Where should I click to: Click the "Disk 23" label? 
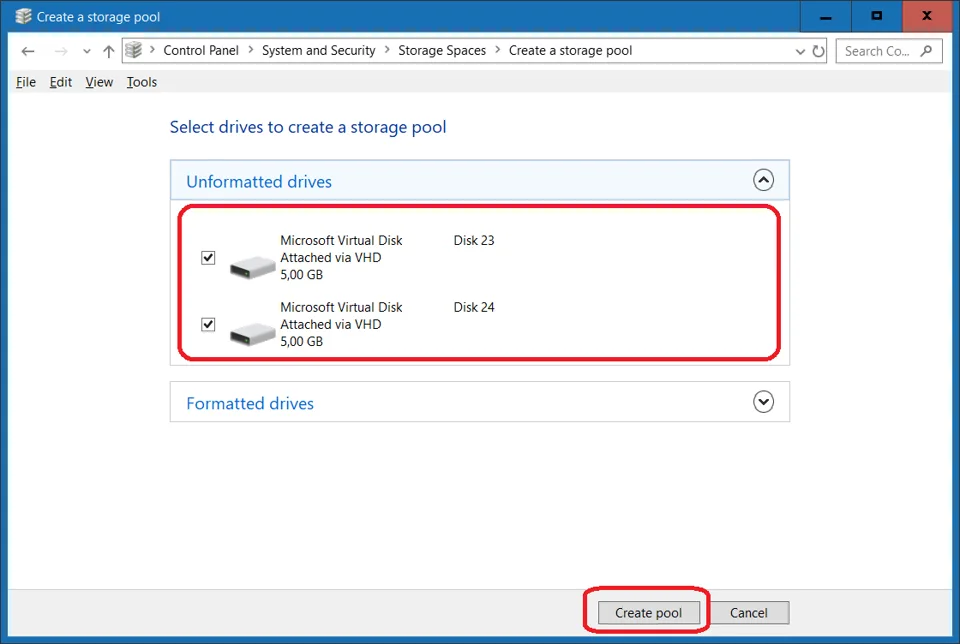tap(474, 241)
